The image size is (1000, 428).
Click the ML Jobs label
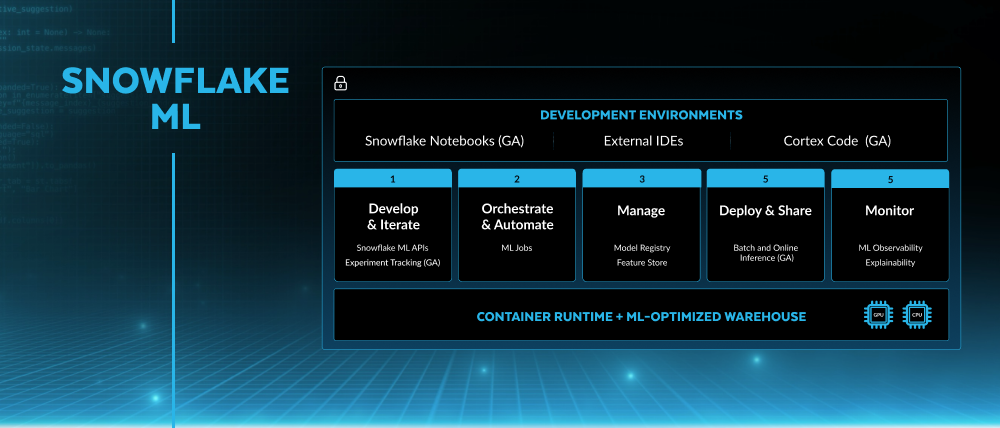(517, 248)
